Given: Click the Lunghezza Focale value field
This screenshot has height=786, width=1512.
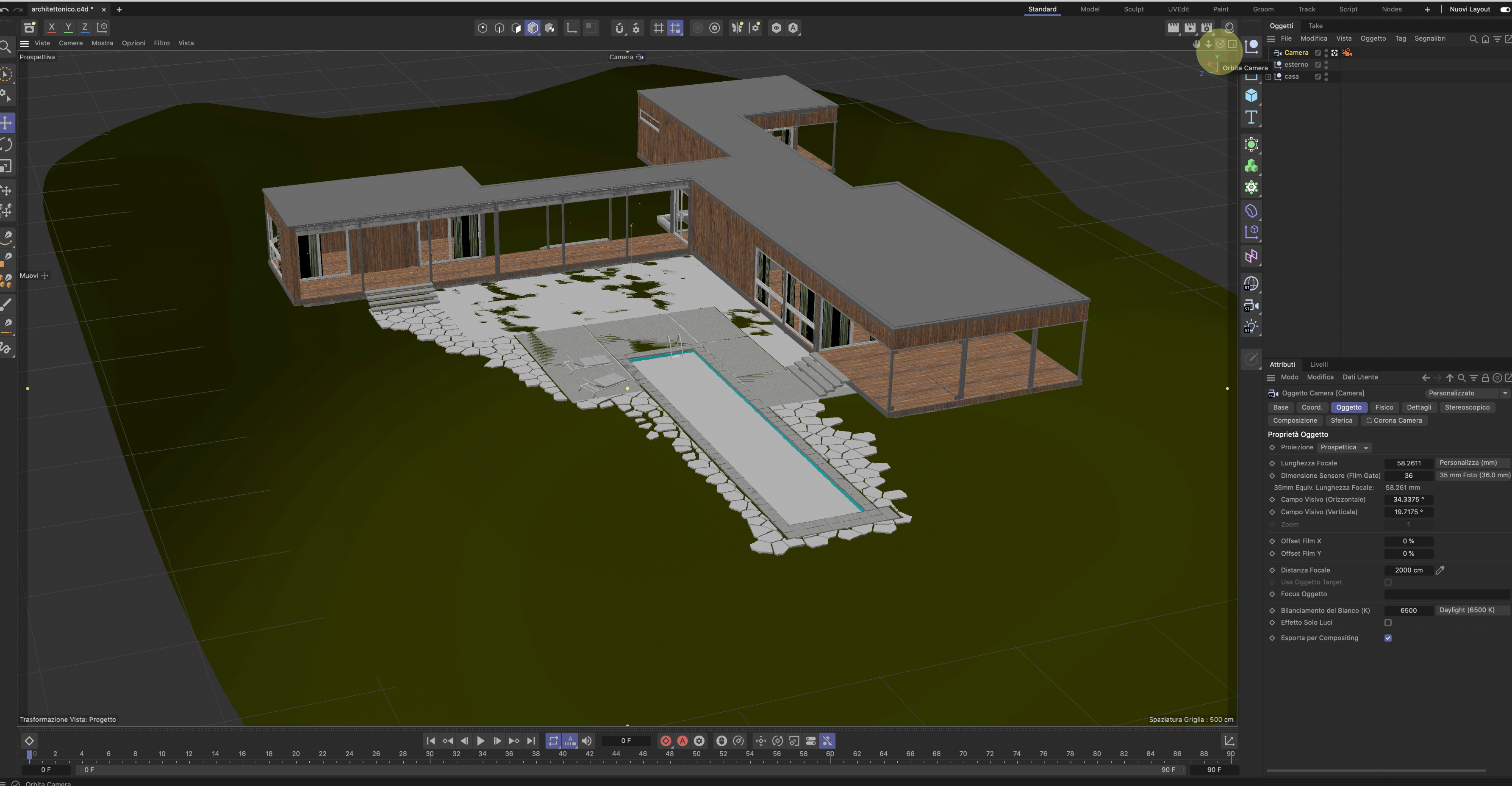Looking at the screenshot, I should [1408, 463].
